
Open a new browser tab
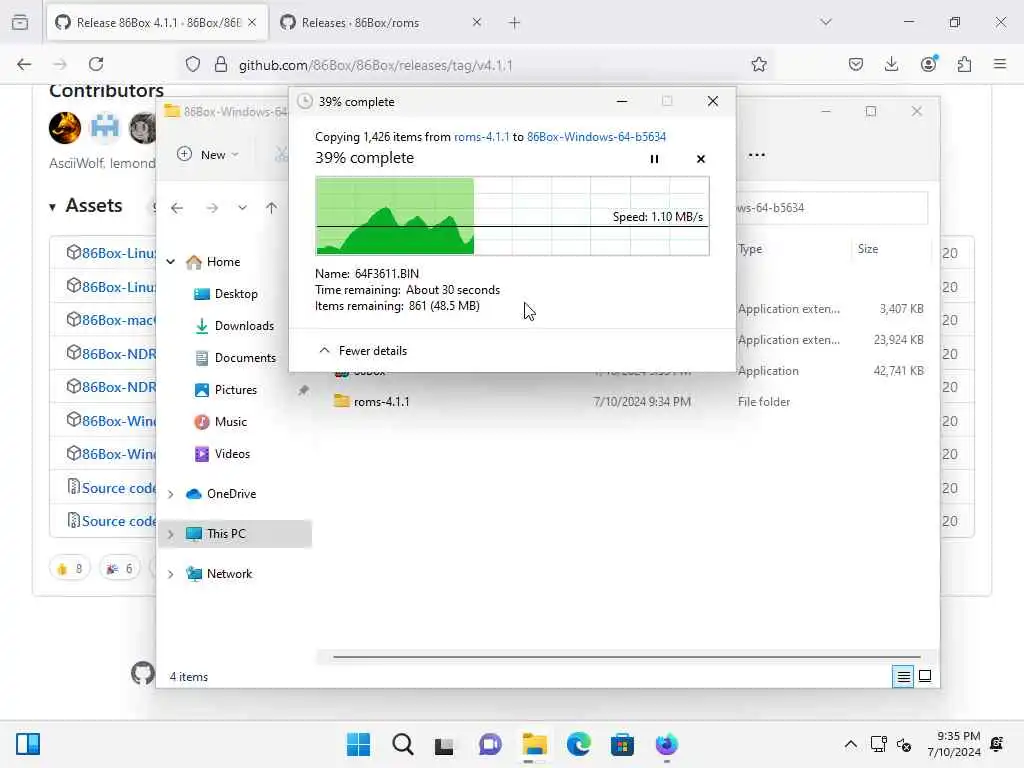(x=515, y=23)
